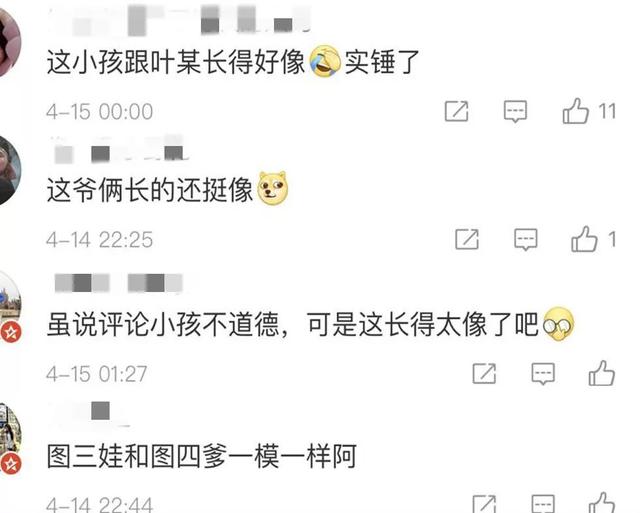The width and height of the screenshot is (640, 513).
Task: Open replies for the 4-15 00:00 comment
Action: pyautogui.click(x=515, y=111)
